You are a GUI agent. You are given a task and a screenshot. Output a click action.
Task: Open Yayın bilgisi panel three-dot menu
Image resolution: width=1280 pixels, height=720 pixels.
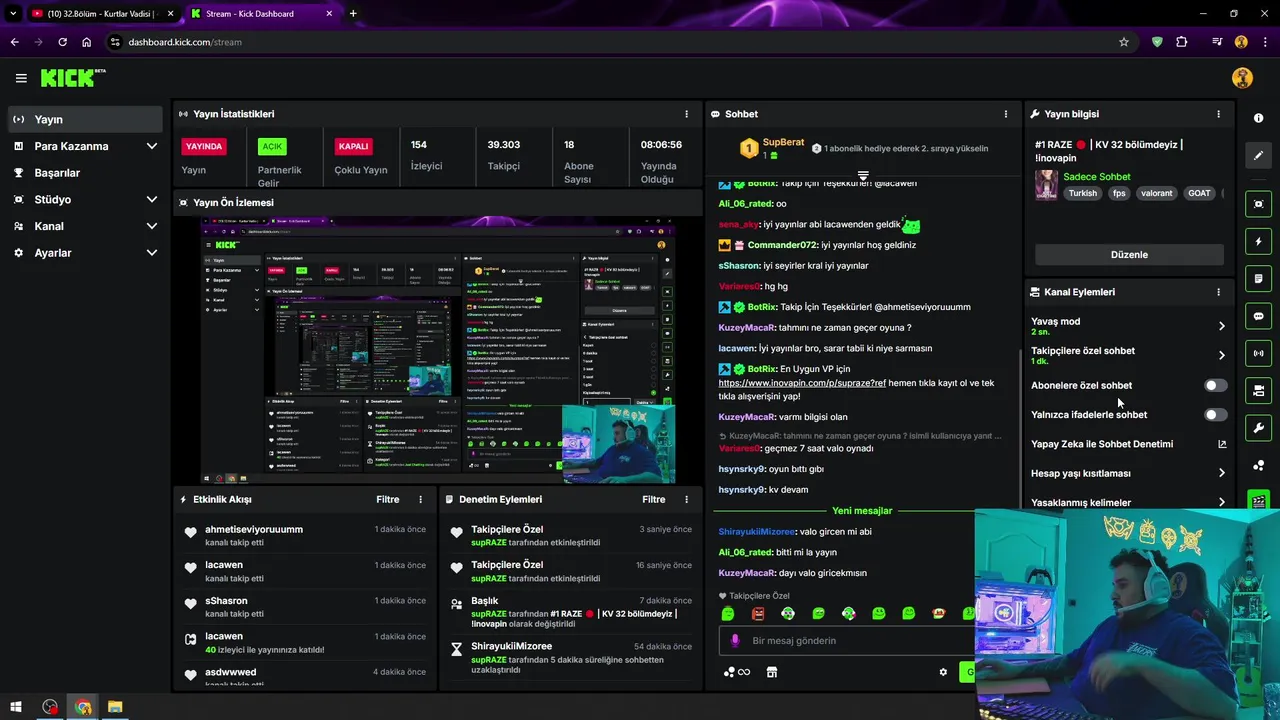coord(1218,114)
